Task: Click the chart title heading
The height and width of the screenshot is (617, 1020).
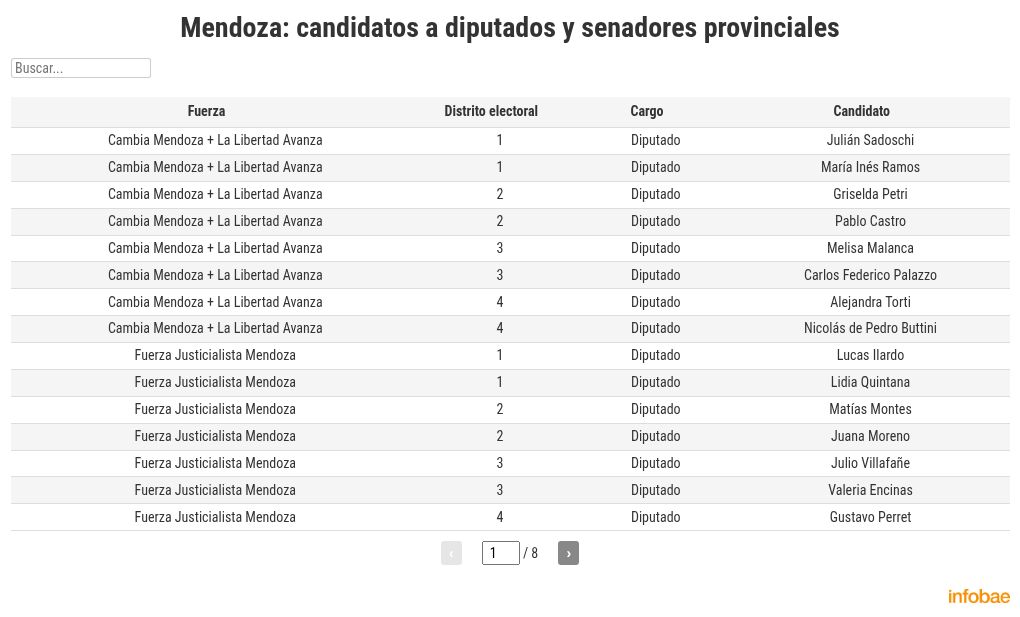Action: pos(510,28)
